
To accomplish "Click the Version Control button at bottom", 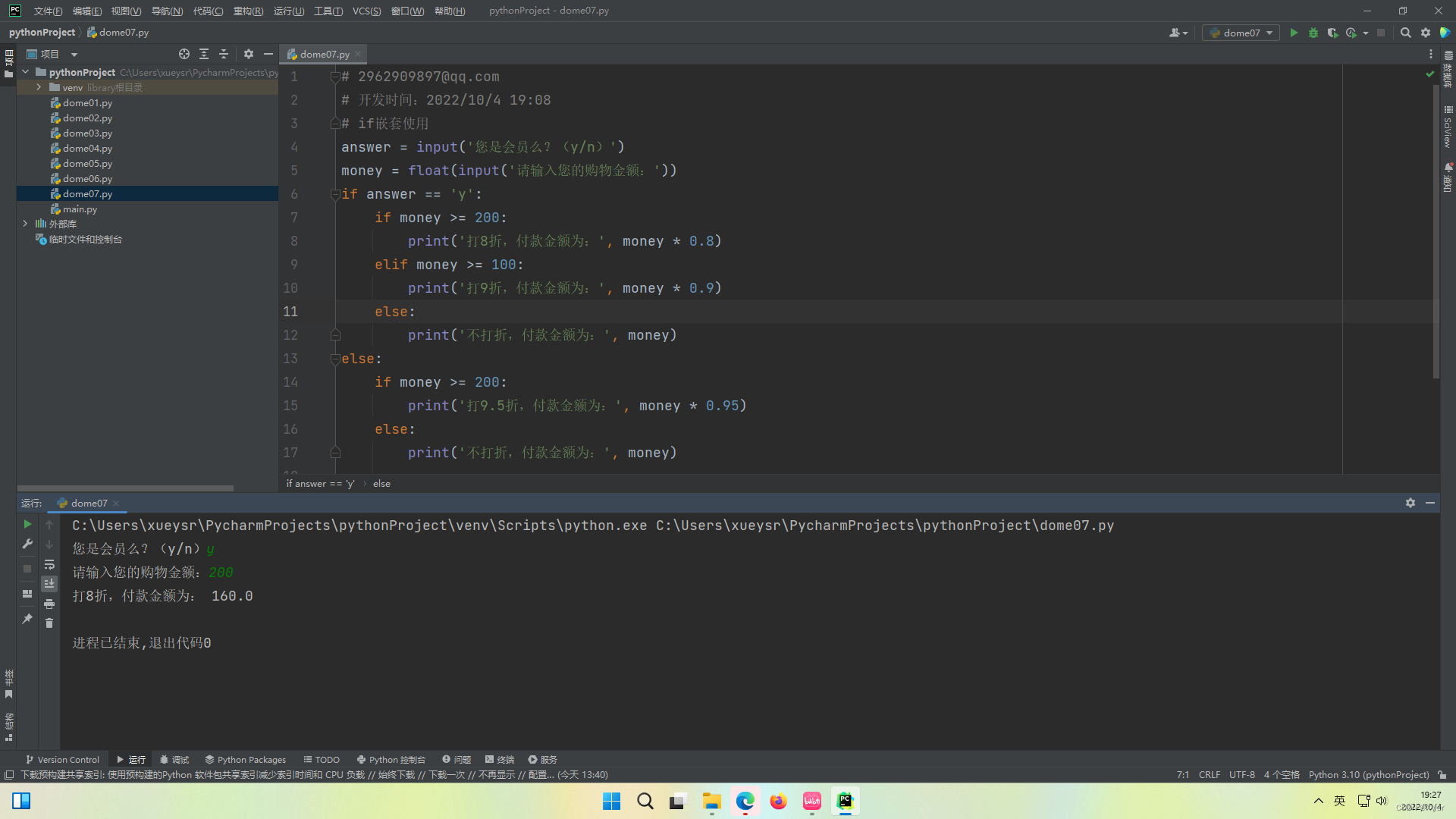I will point(62,759).
